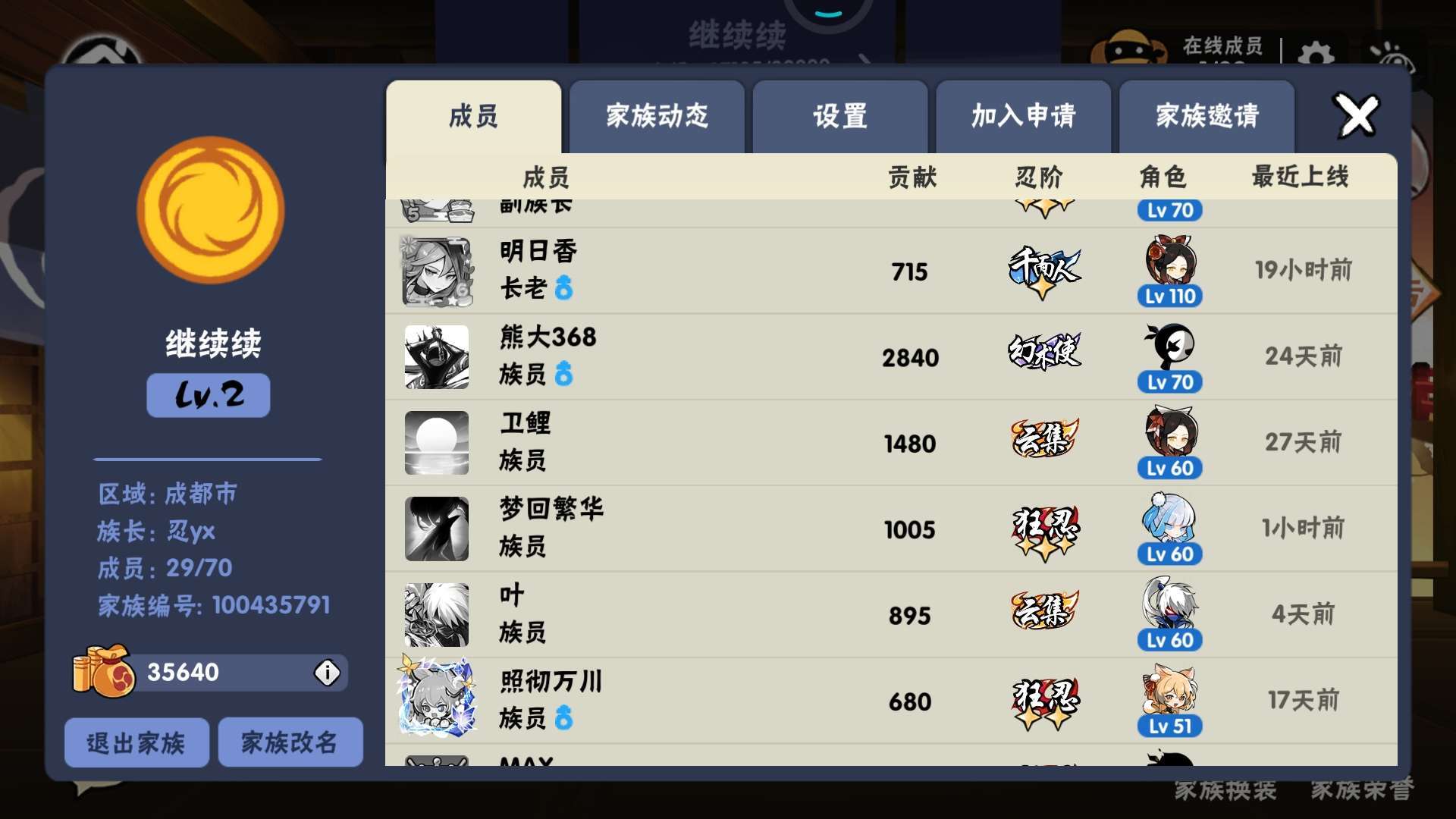
Task: Open the 加入申请 tab
Action: (x=1023, y=117)
